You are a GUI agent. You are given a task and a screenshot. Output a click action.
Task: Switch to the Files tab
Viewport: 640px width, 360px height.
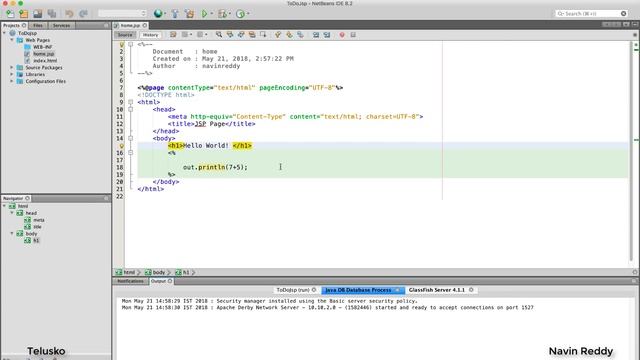pyautogui.click(x=38, y=25)
